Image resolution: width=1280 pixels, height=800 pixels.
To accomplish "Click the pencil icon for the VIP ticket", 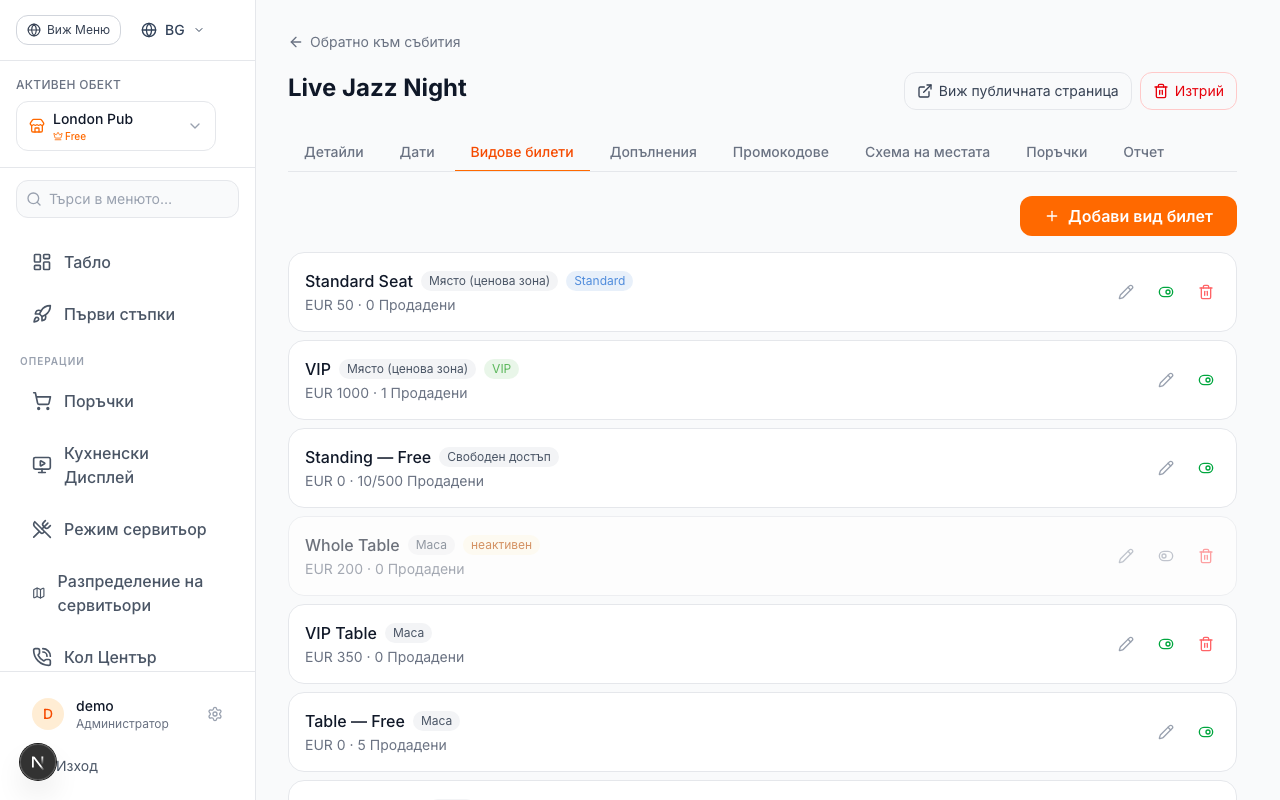I will point(1166,380).
